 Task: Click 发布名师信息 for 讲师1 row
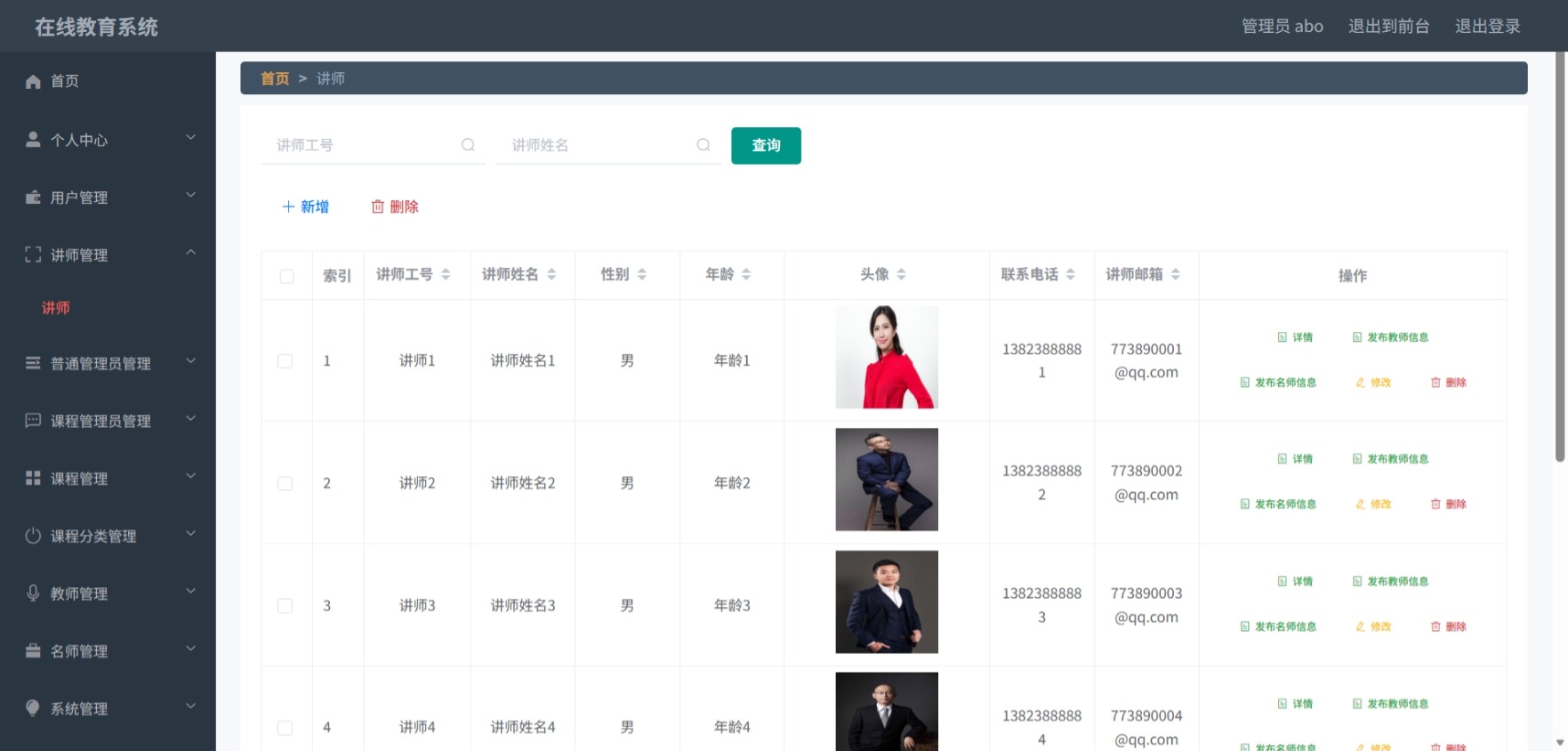[x=1278, y=383]
